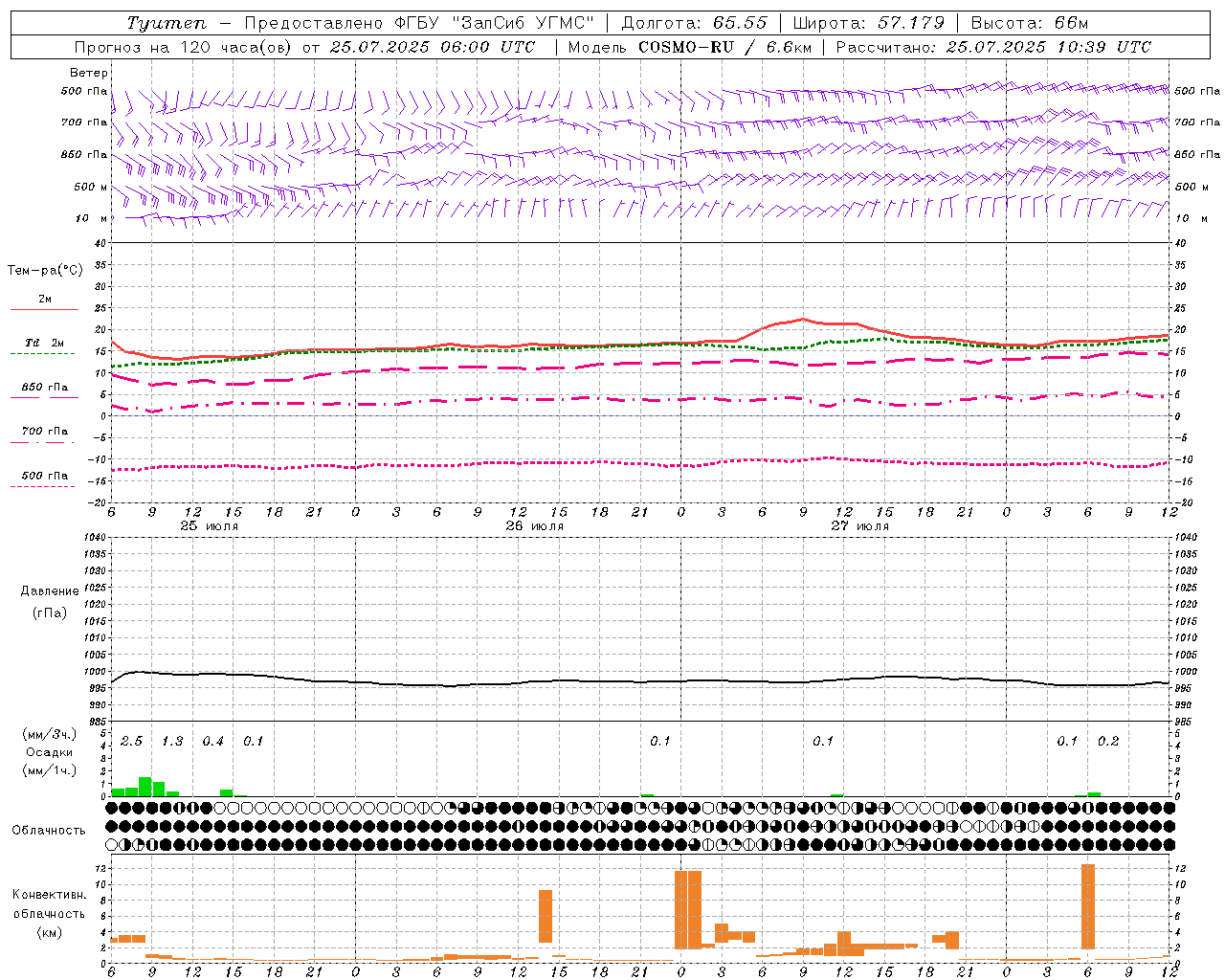The height and width of the screenshot is (980, 1225).
Task: Click the 'Давление' pressure panel label
Action: click(x=50, y=590)
